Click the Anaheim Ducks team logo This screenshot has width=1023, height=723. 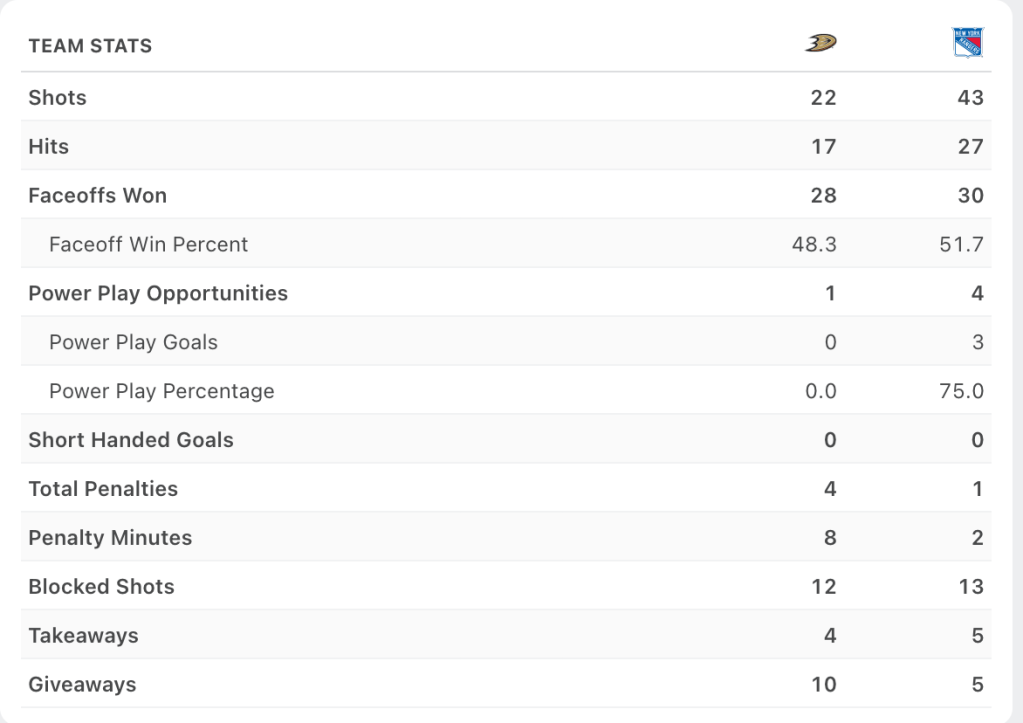click(820, 43)
